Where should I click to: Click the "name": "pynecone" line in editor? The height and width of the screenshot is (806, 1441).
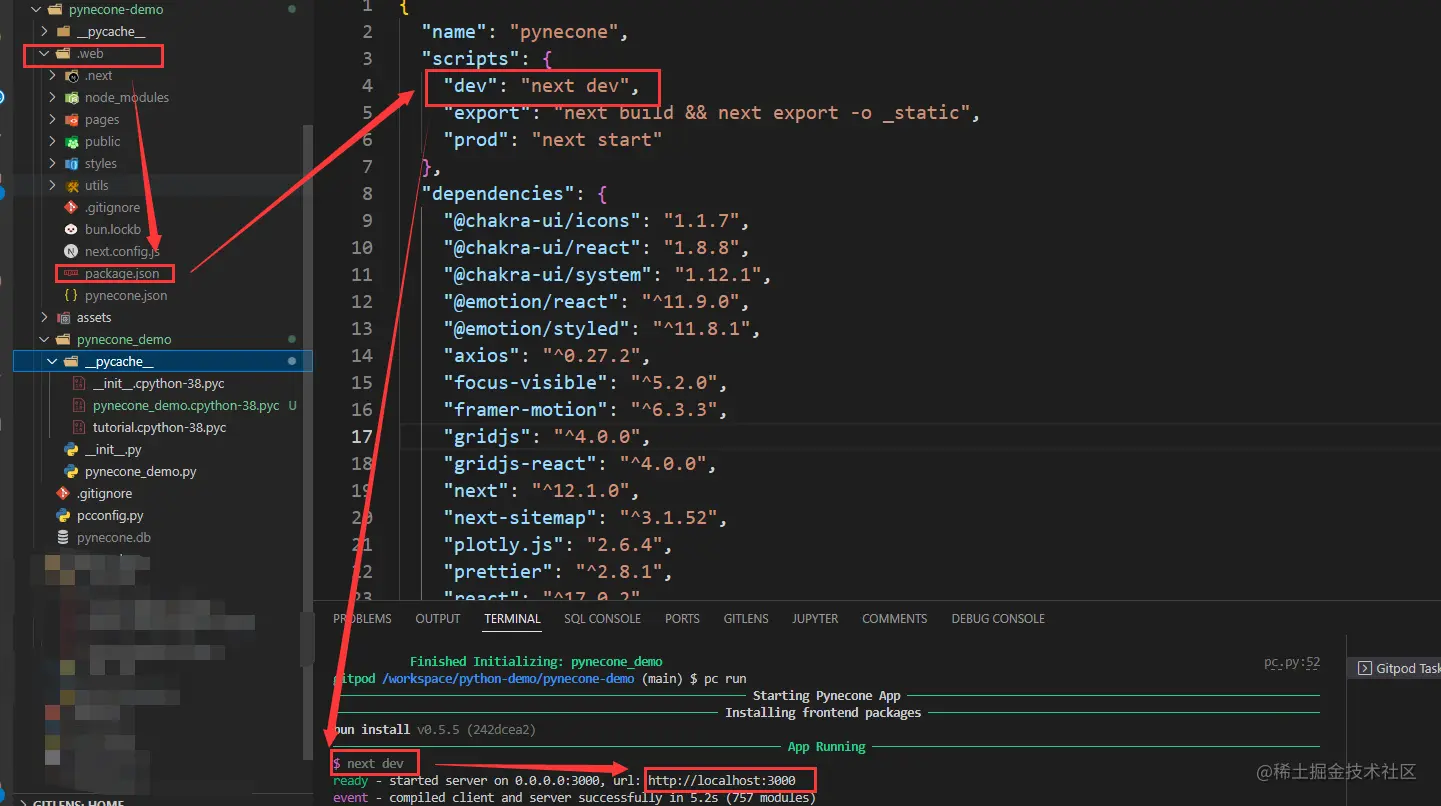click(x=524, y=32)
